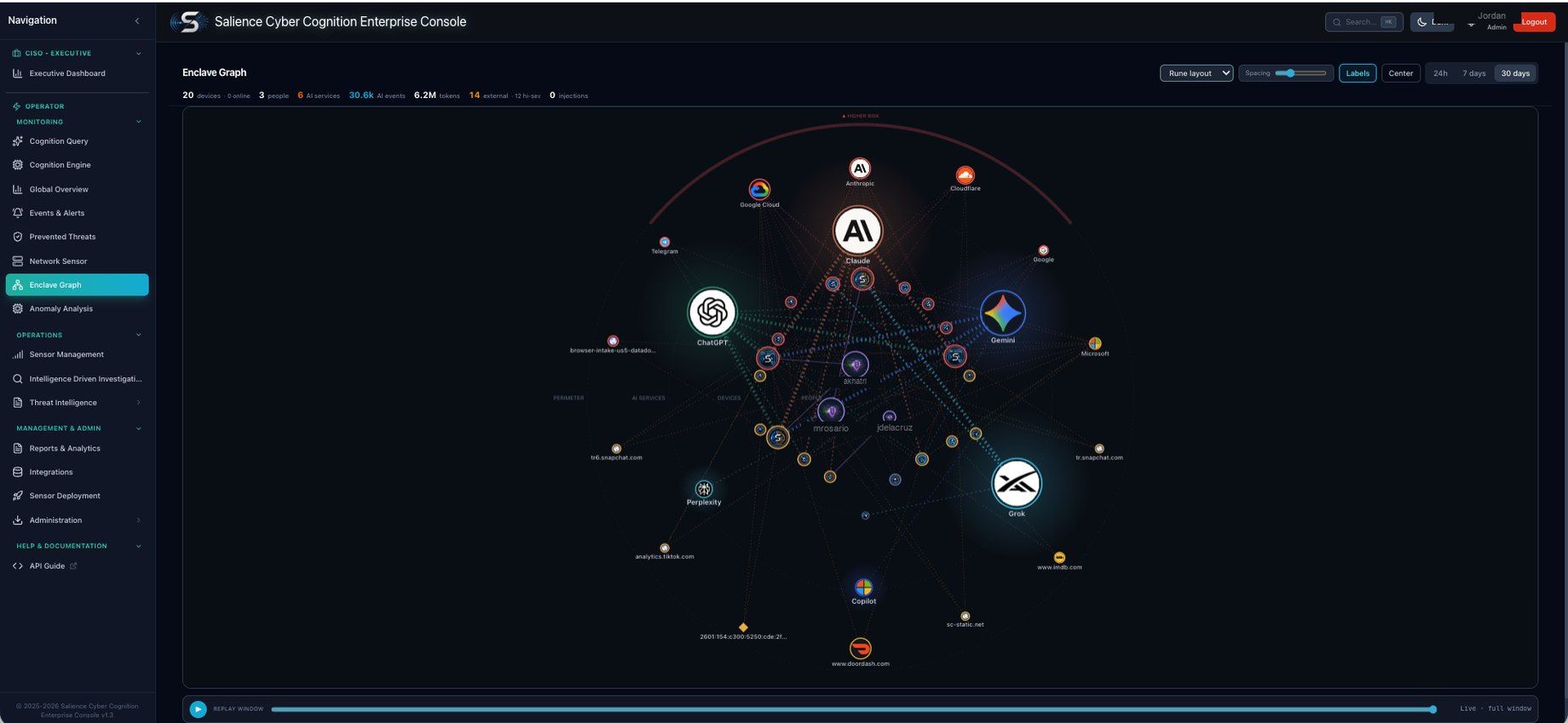Screen dimensions: 1568x723
Task: Open the Rune layout dropdown
Action: pyautogui.click(x=1196, y=73)
